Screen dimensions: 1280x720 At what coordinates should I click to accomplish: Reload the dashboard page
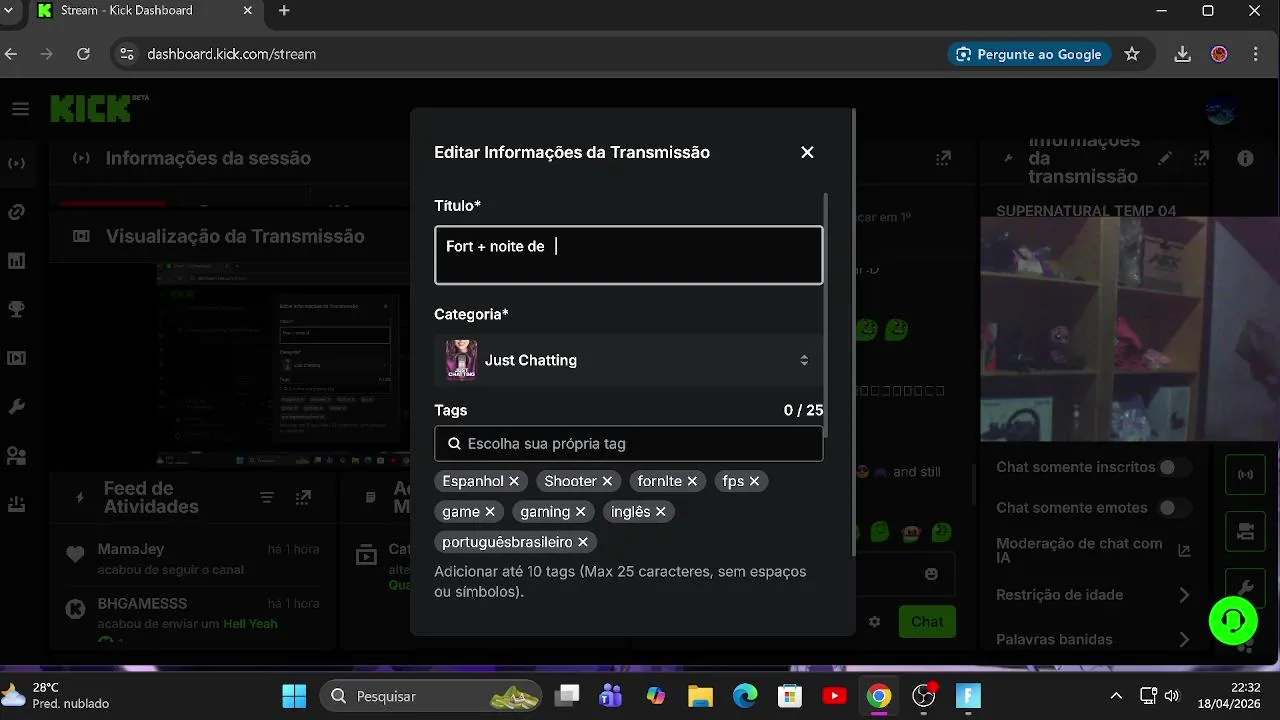coord(83,54)
